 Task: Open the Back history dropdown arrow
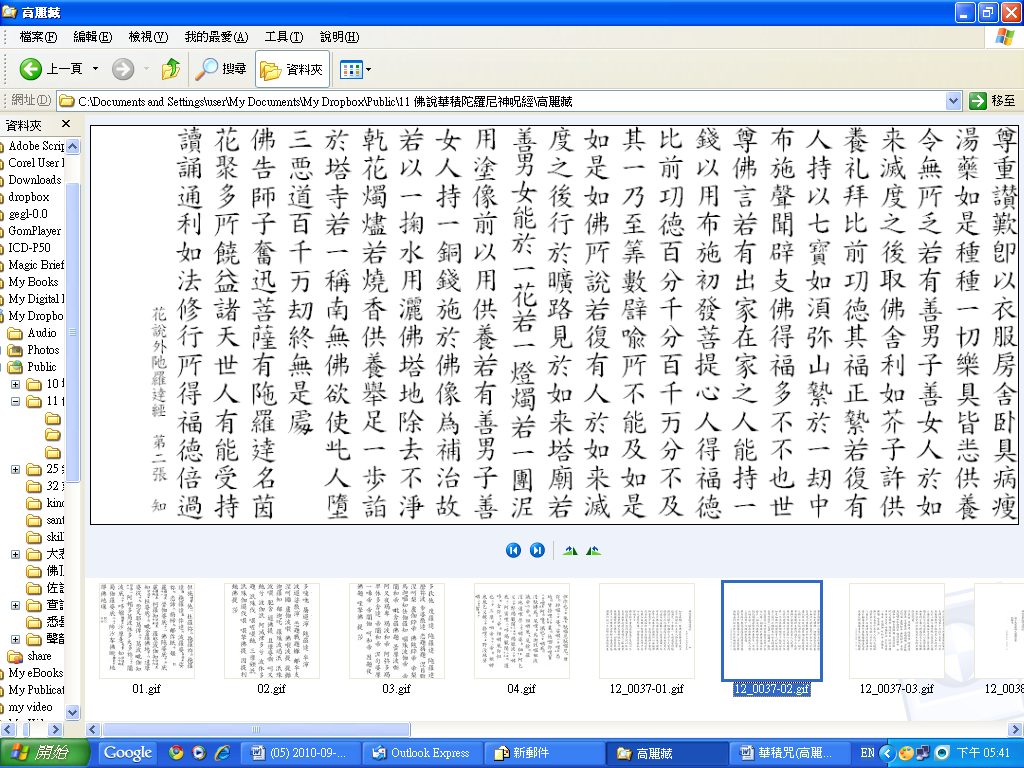[96, 69]
